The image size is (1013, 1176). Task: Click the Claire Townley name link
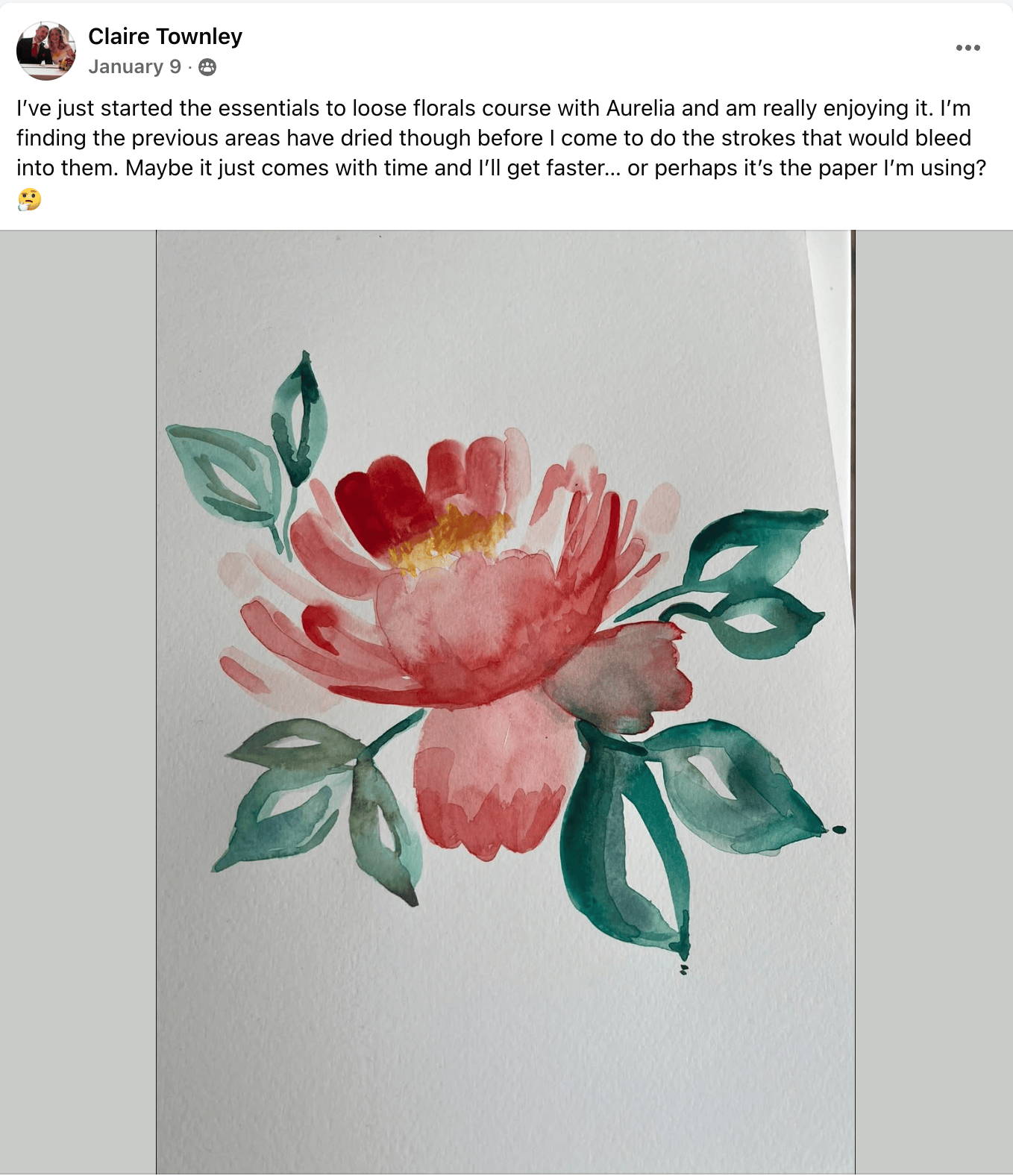click(x=165, y=37)
